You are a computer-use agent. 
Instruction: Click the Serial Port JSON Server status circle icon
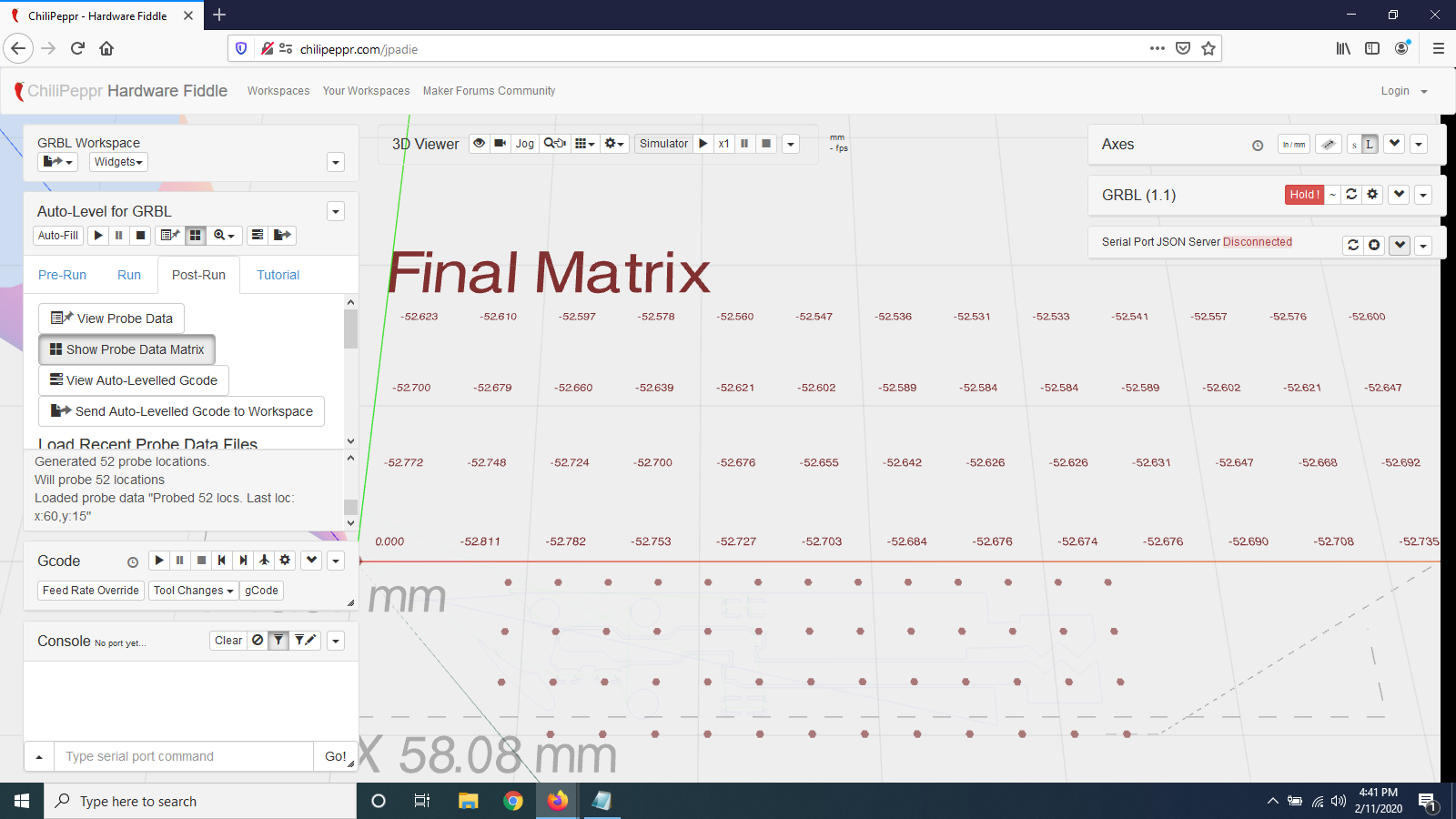point(1374,245)
